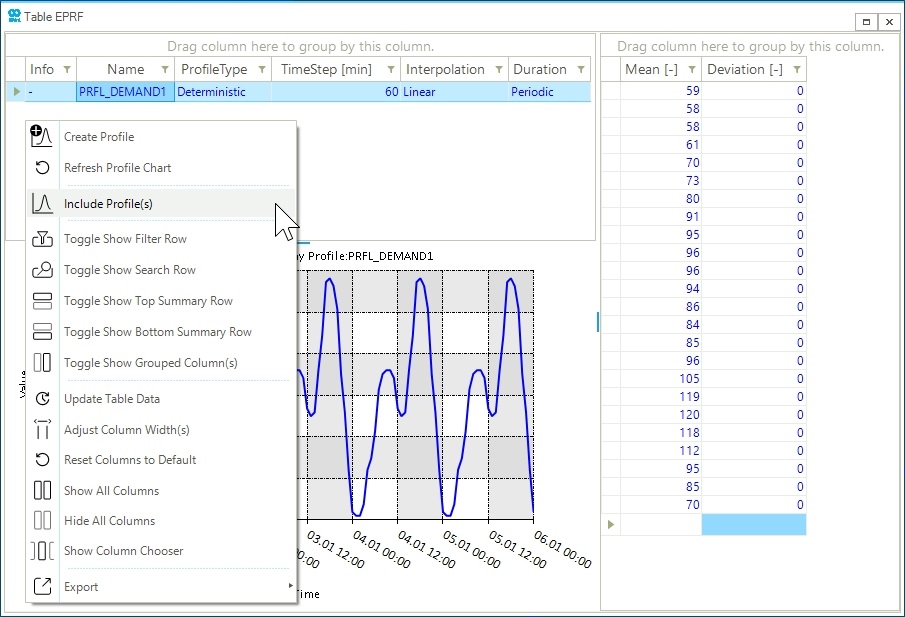The width and height of the screenshot is (905, 617).
Task: Toggle Show Search Row option
Action: coord(129,270)
